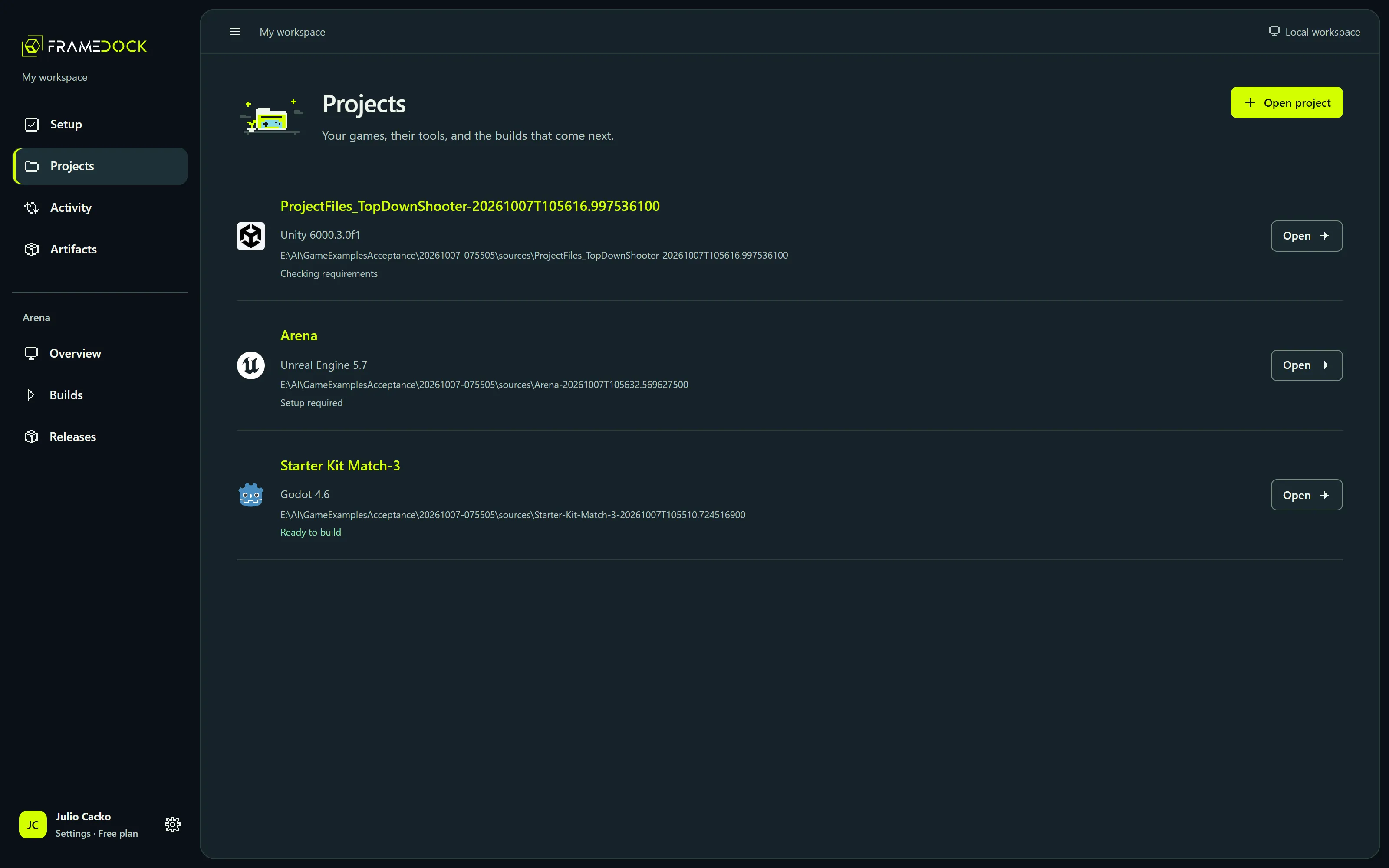Viewport: 1389px width, 868px height.
Task: Open the Arena Unreal project
Action: click(x=1307, y=365)
